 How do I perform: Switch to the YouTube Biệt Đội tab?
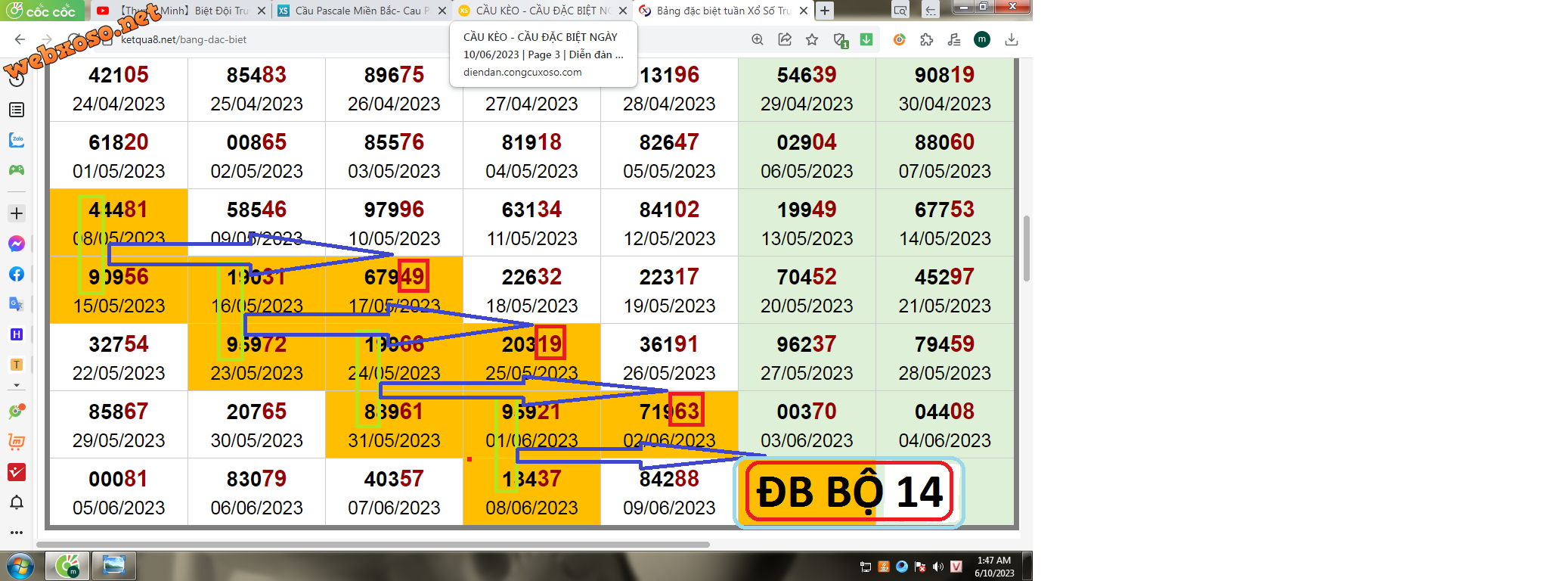[x=181, y=11]
